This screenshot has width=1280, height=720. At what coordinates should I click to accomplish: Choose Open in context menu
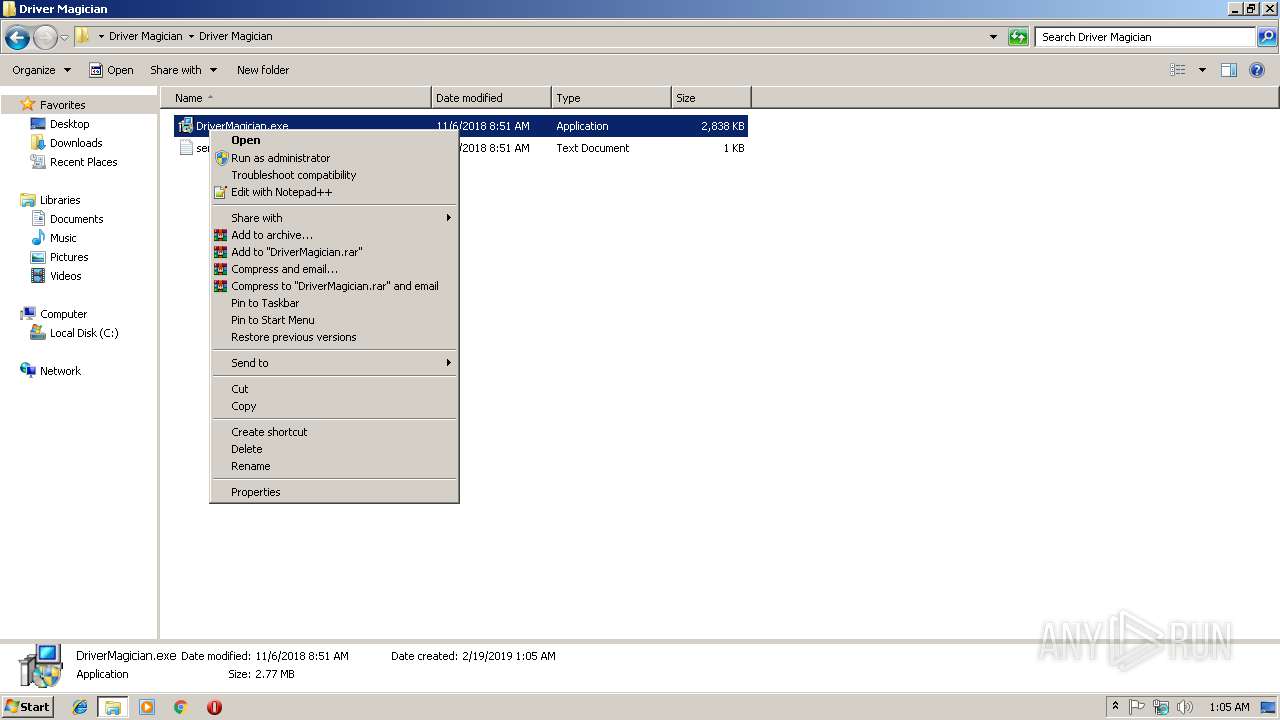click(x=334, y=141)
